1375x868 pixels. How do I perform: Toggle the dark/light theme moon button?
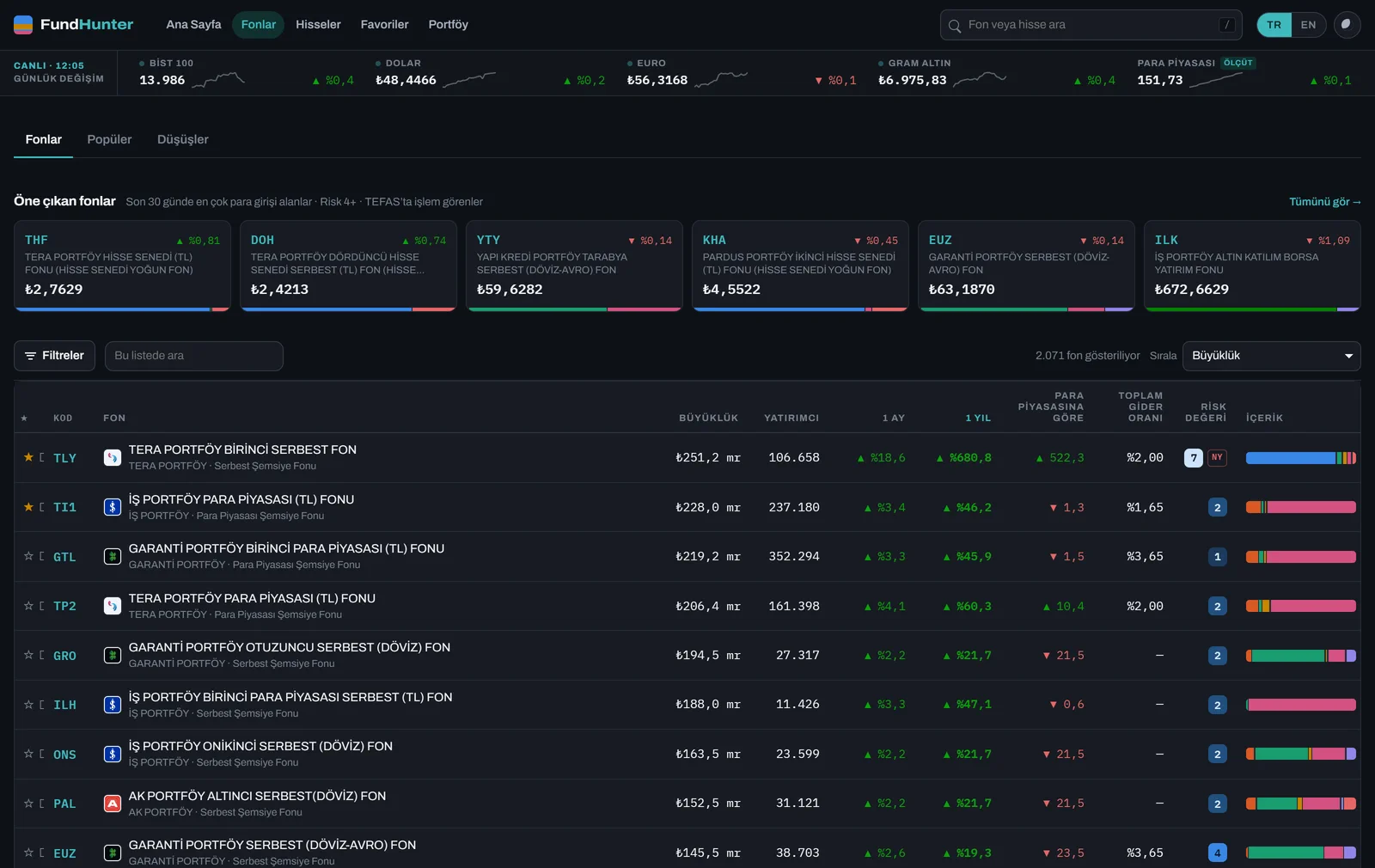1347,25
